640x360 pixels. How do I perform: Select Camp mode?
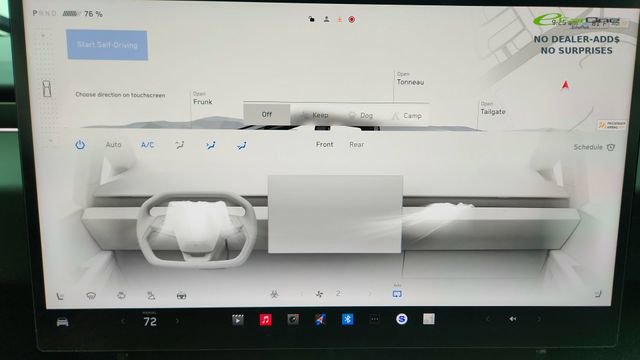coord(407,116)
